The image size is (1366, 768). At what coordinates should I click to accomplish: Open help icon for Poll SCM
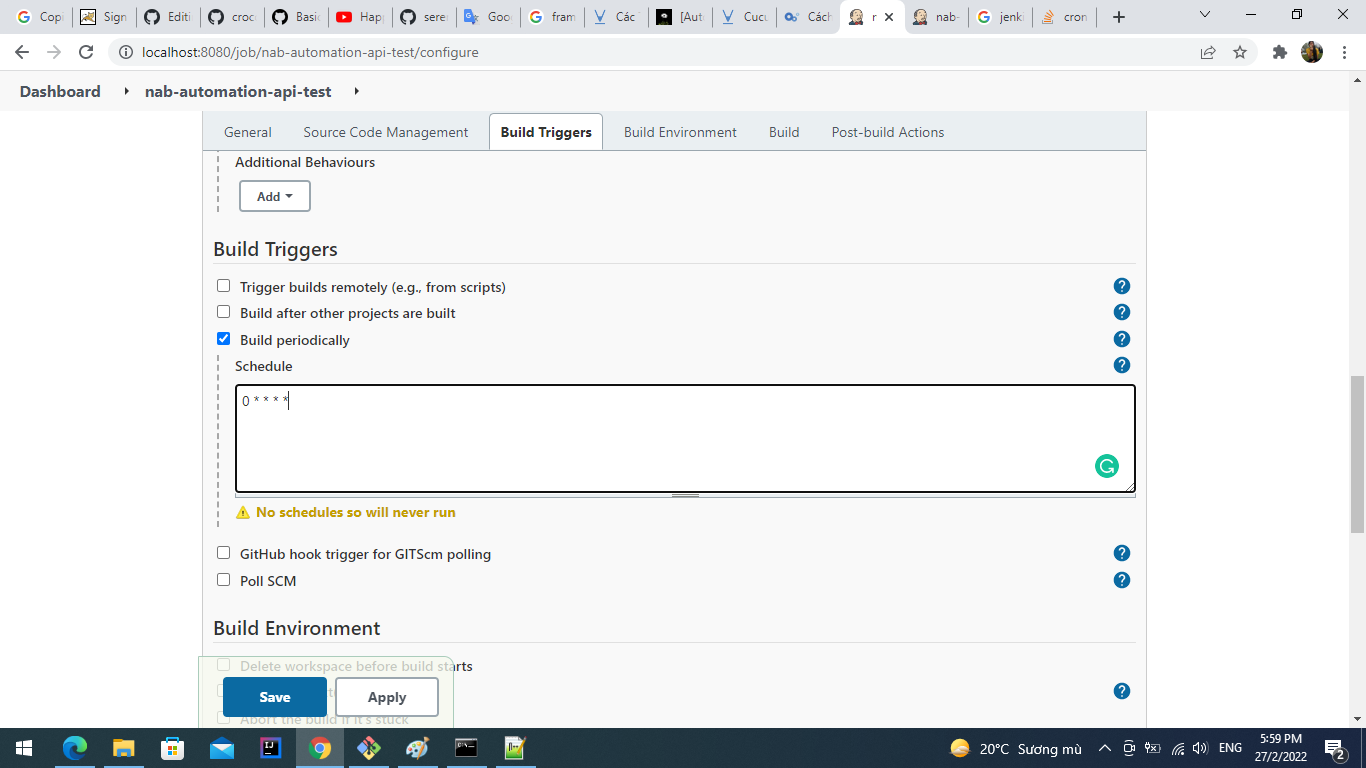pyautogui.click(x=1122, y=580)
